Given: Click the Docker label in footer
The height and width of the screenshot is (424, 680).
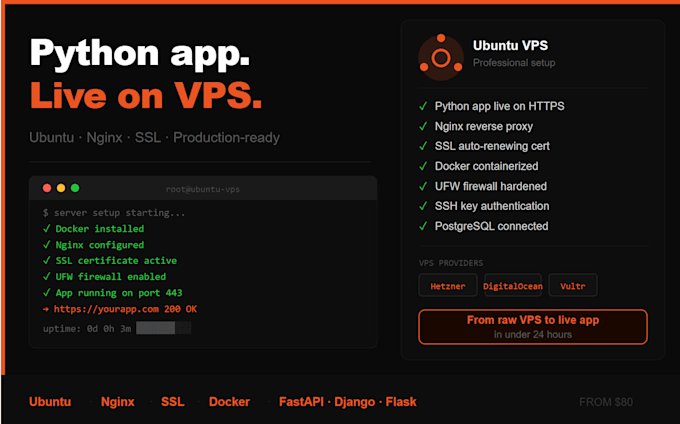Looking at the screenshot, I should (x=229, y=401).
